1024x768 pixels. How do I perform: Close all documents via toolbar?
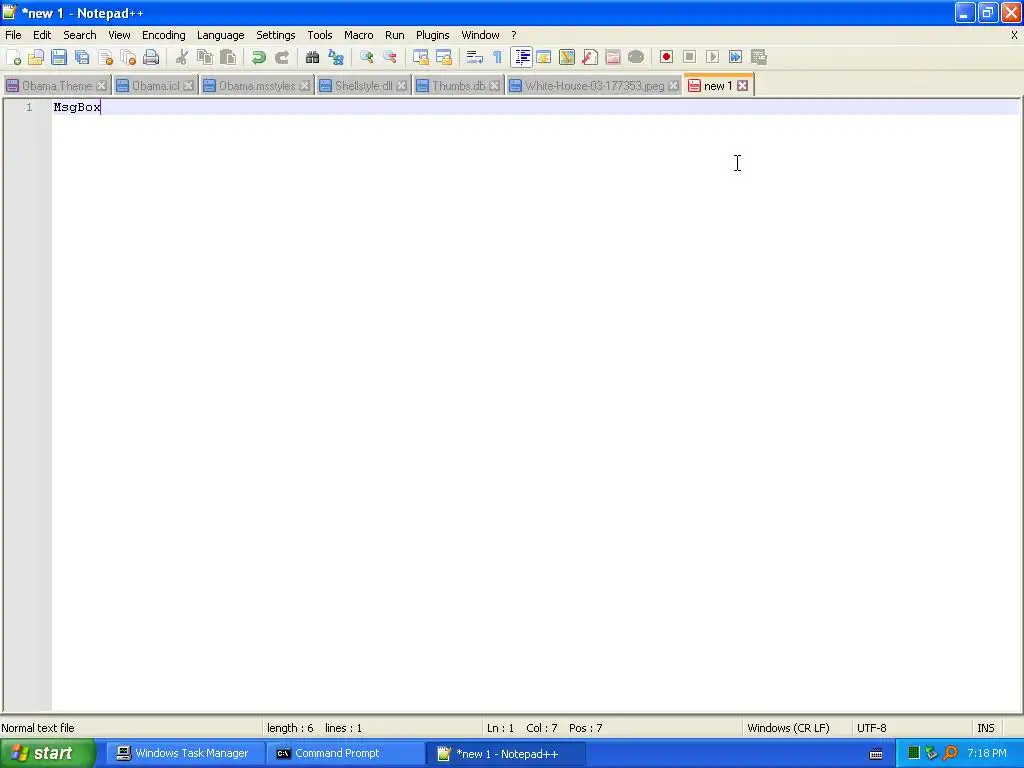pyautogui.click(x=128, y=57)
